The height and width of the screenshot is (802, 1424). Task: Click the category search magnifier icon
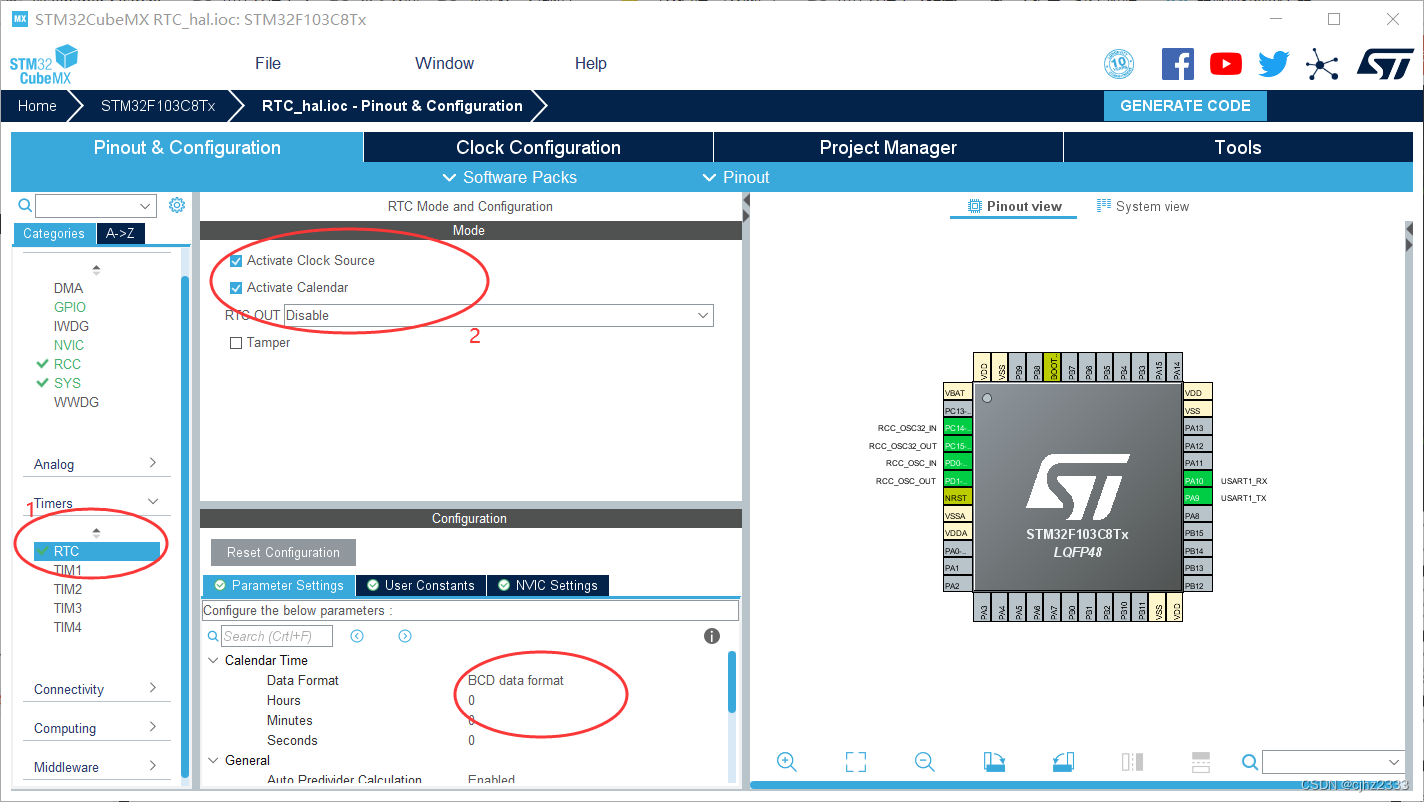(26, 205)
